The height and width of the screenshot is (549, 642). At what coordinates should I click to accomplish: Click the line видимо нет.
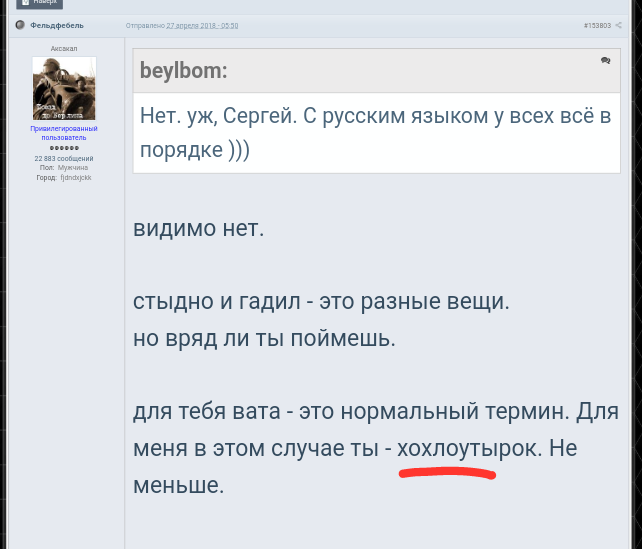pos(198,228)
